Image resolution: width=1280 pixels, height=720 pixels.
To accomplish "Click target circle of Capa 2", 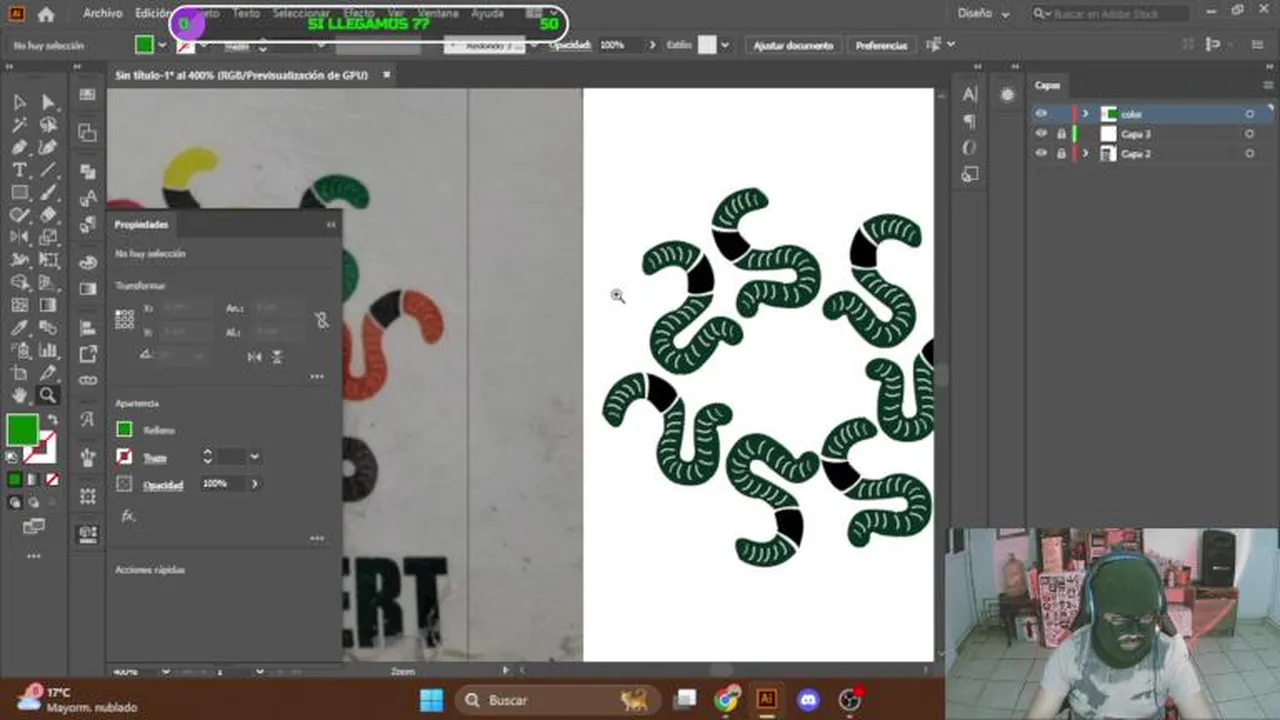I will 1249,154.
